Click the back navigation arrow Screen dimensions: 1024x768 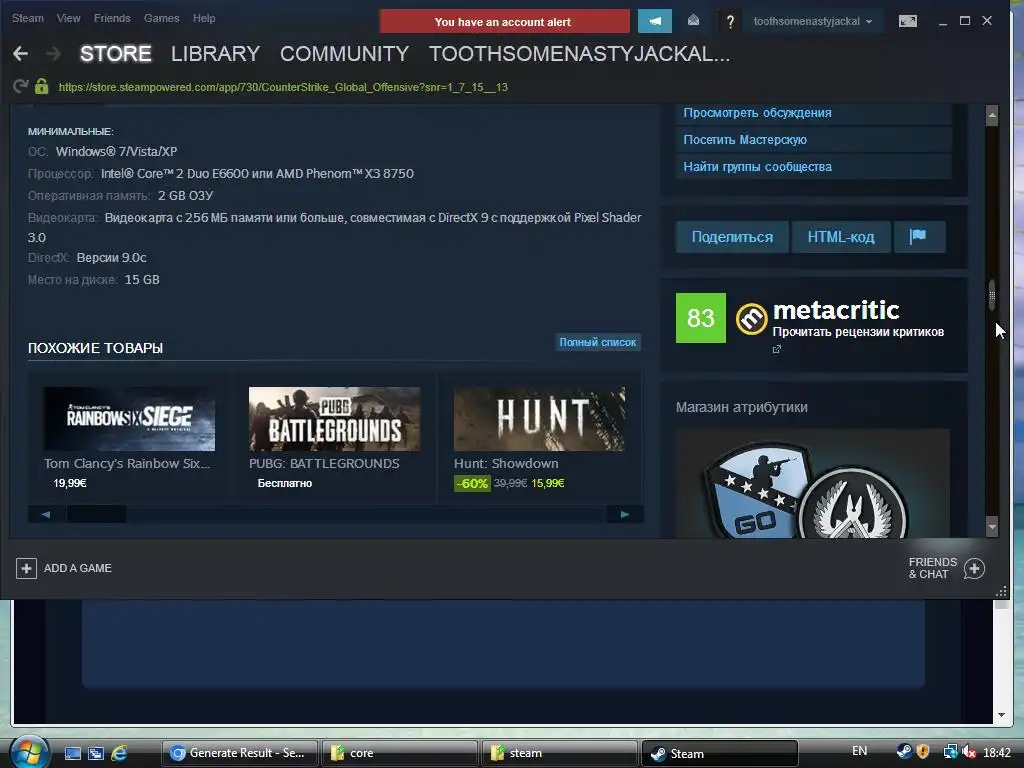point(20,54)
